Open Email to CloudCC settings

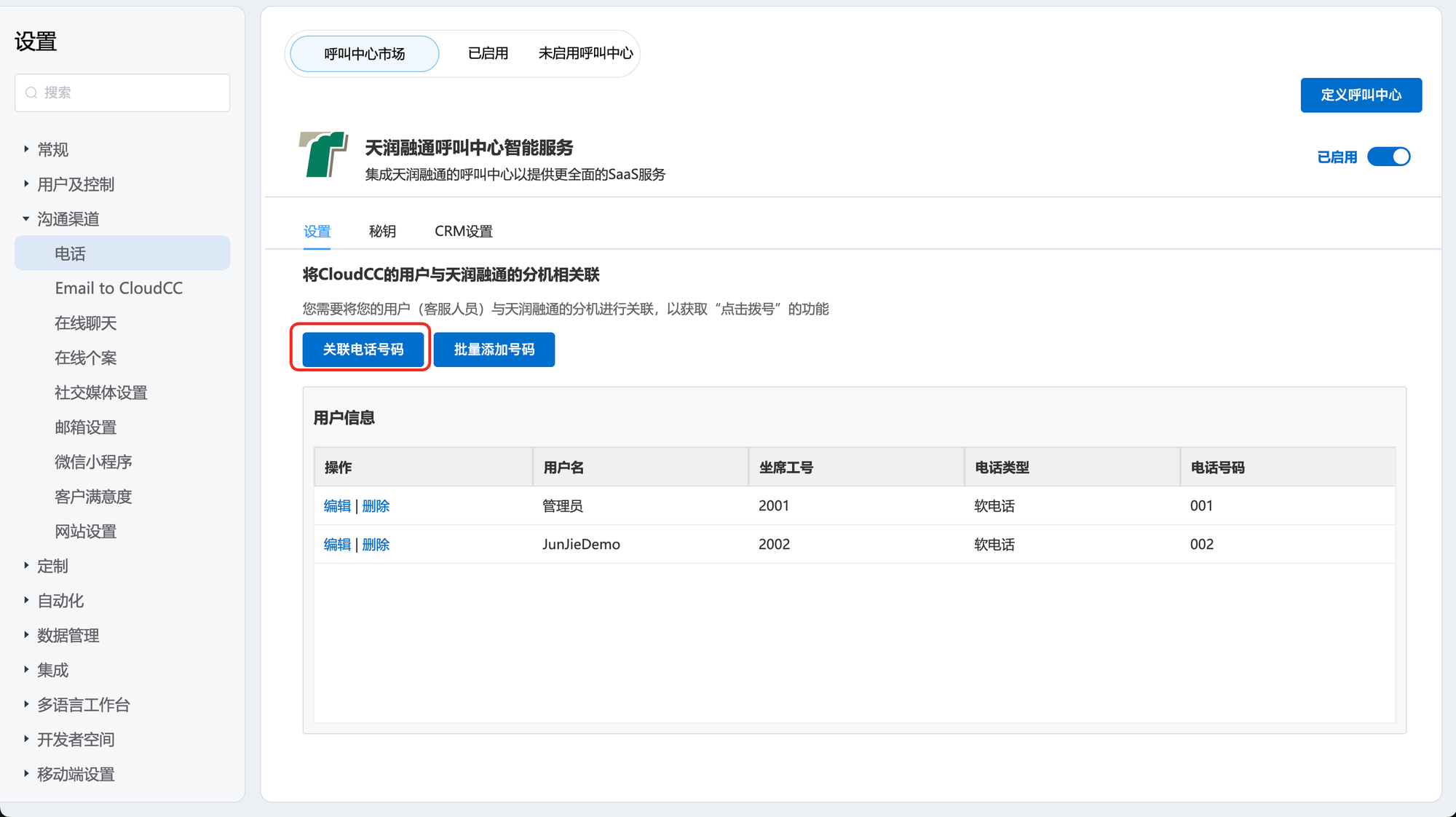pos(119,288)
